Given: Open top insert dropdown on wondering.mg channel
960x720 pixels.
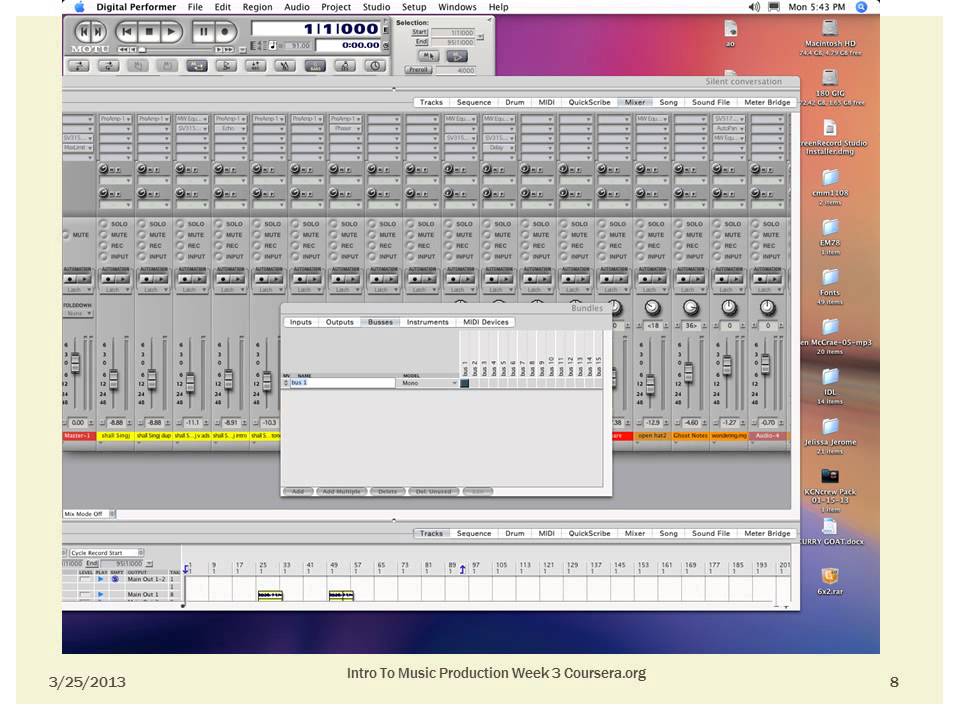Looking at the screenshot, I should (x=729, y=119).
